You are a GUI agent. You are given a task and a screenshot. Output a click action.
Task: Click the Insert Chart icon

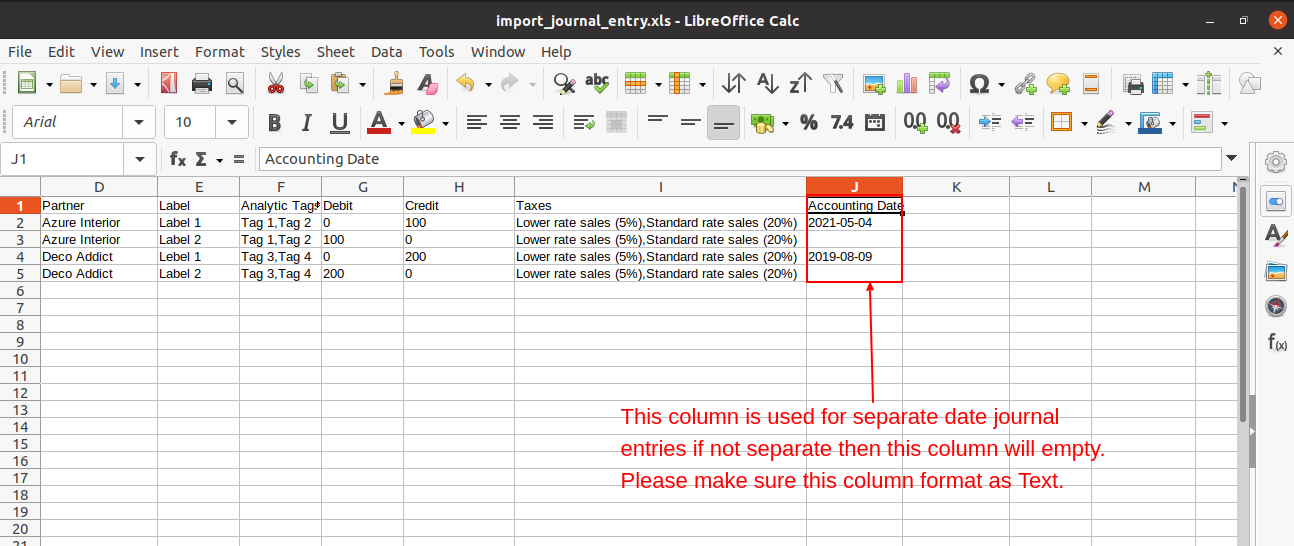907,83
